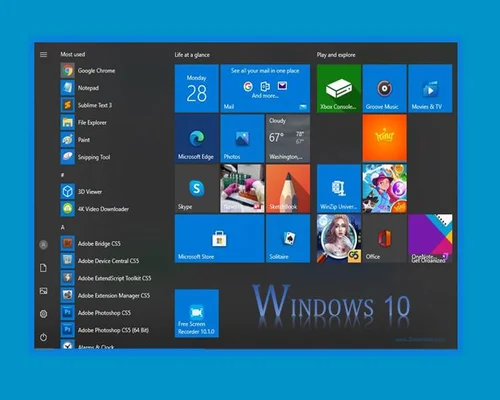
Task: Open the Skype tile
Action: [x=197, y=188]
